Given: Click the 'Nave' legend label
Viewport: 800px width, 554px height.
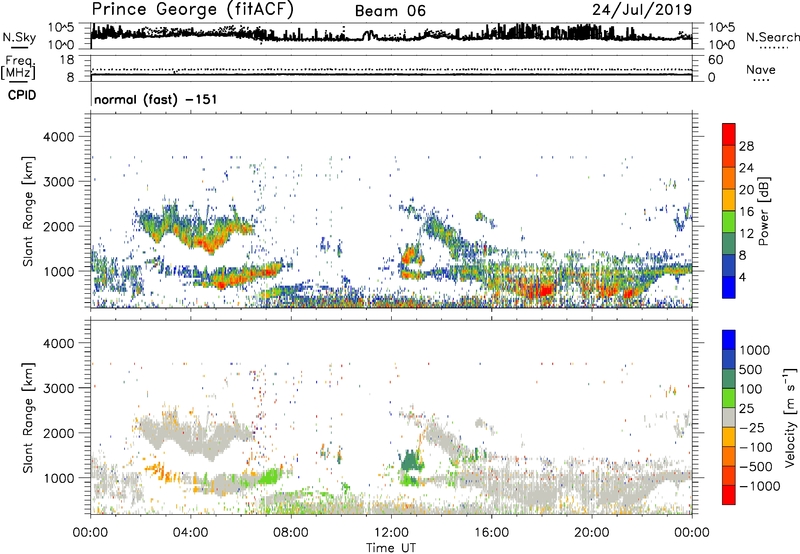Looking at the screenshot, I should [761, 70].
